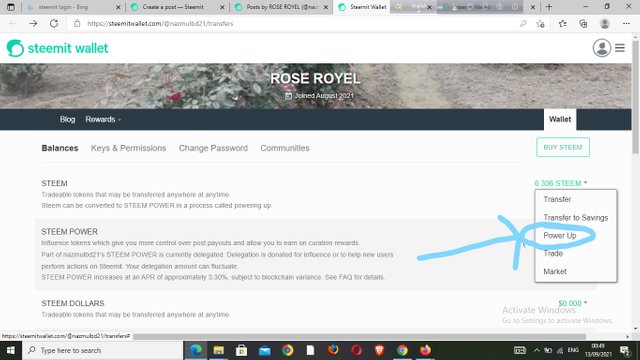
Task: Open Communities tab
Action: pyautogui.click(x=285, y=148)
